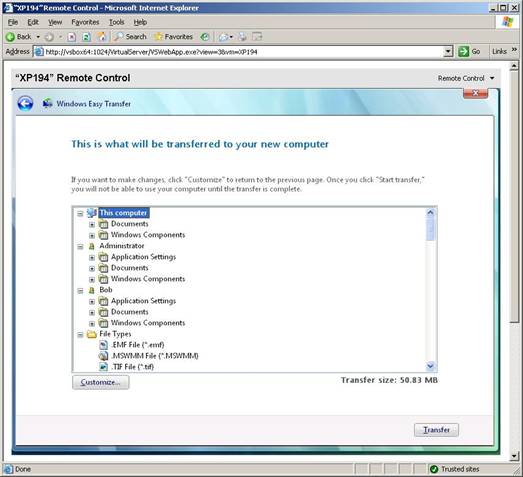Open the Favorites toolbar button
523x477 pixels.
[173, 37]
